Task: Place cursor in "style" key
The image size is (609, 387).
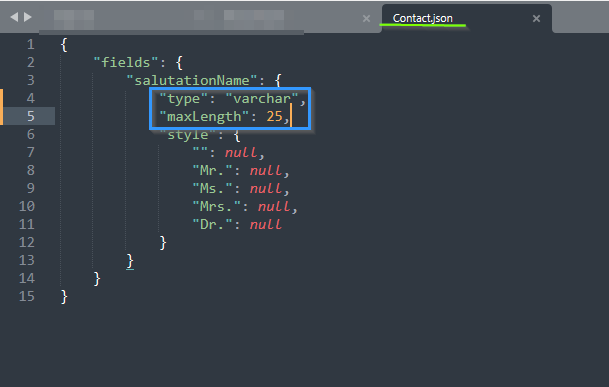Action: pyautogui.click(x=188, y=135)
